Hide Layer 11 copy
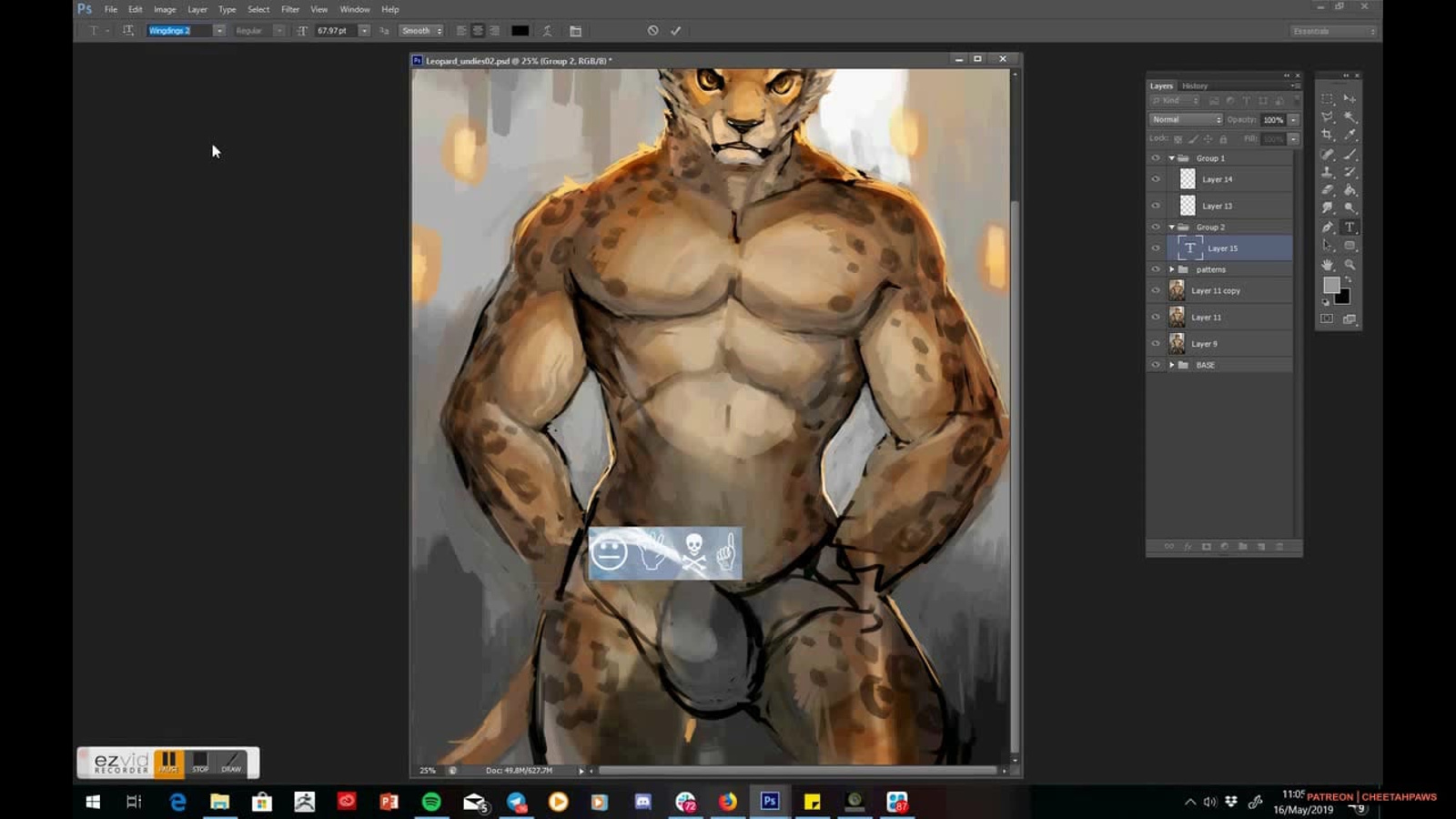1456x819 pixels. 1156,291
